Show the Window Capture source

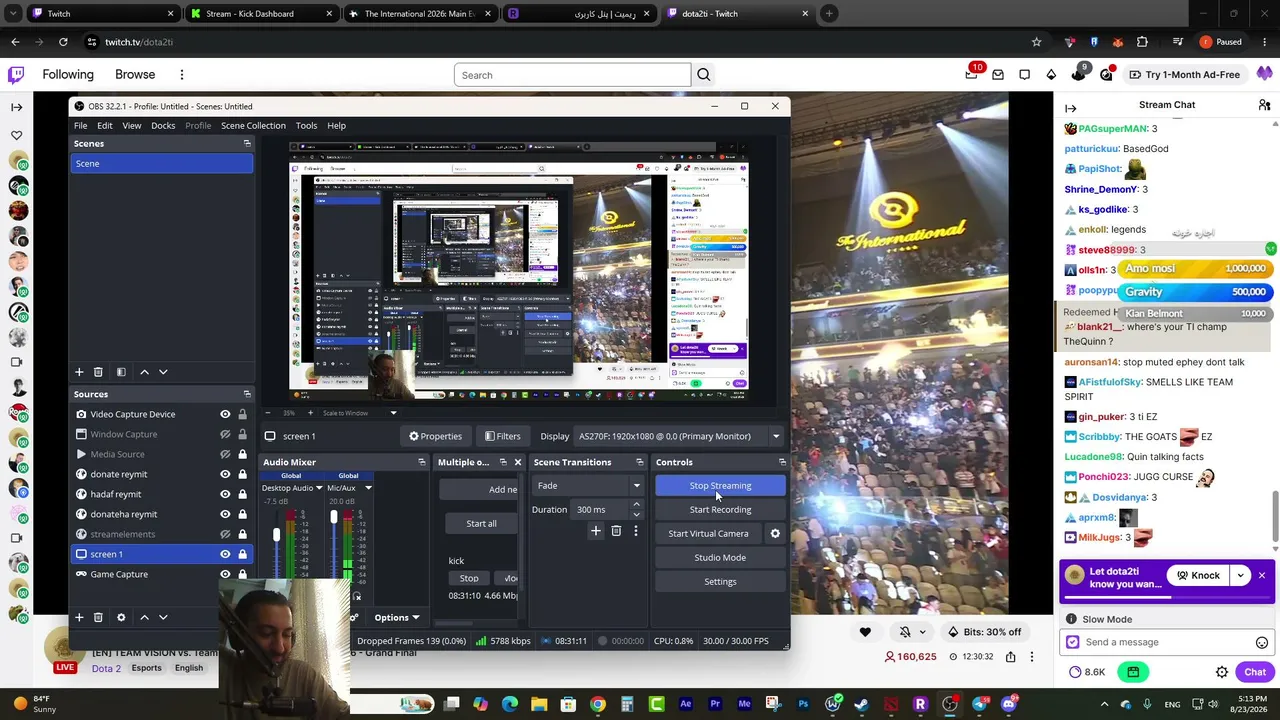point(225,434)
